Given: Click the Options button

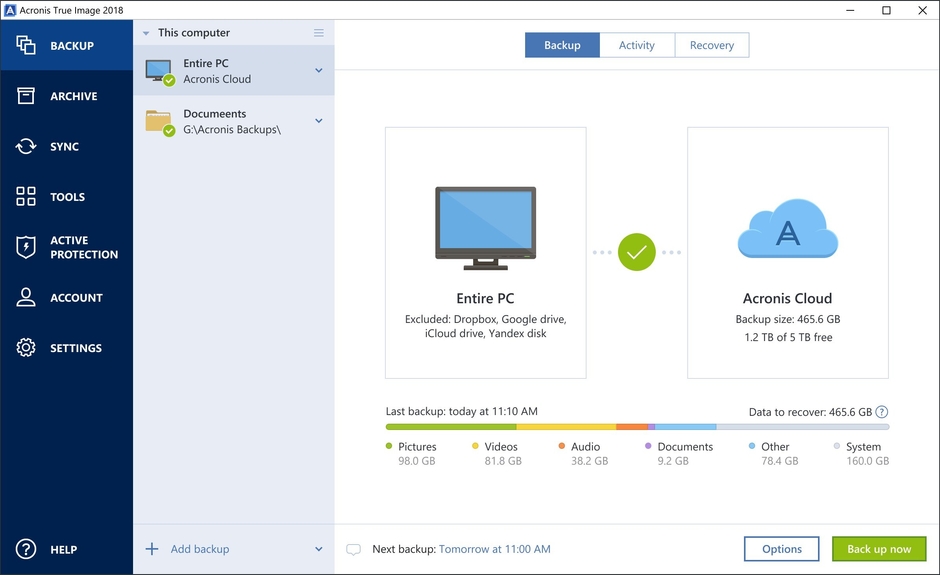Looking at the screenshot, I should 782,549.
